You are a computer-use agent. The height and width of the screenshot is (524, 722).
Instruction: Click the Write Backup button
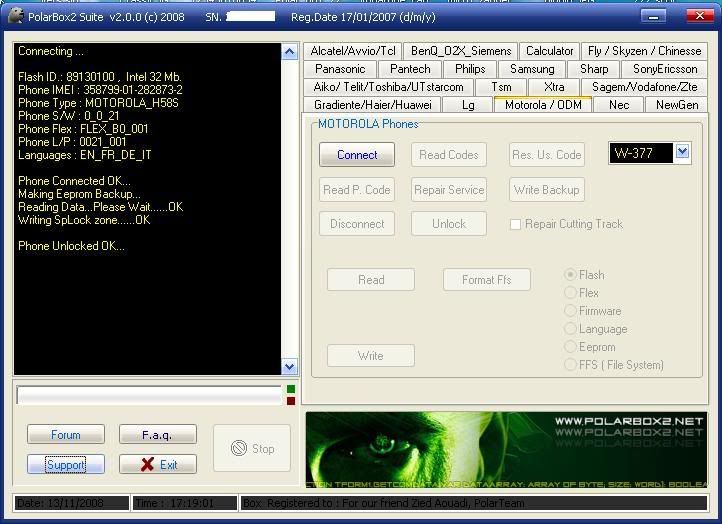point(547,190)
